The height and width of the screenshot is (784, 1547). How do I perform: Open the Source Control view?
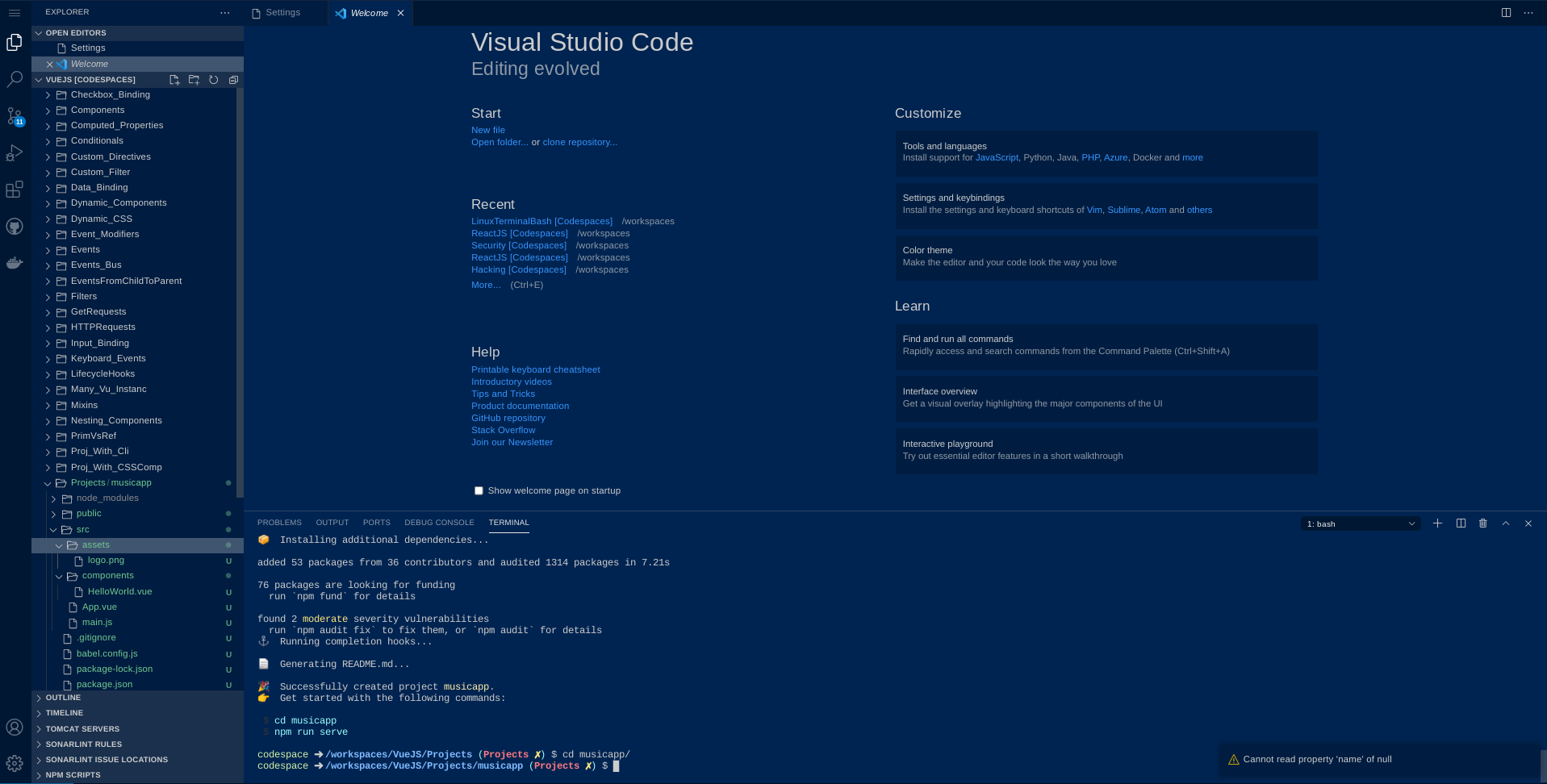click(14, 115)
